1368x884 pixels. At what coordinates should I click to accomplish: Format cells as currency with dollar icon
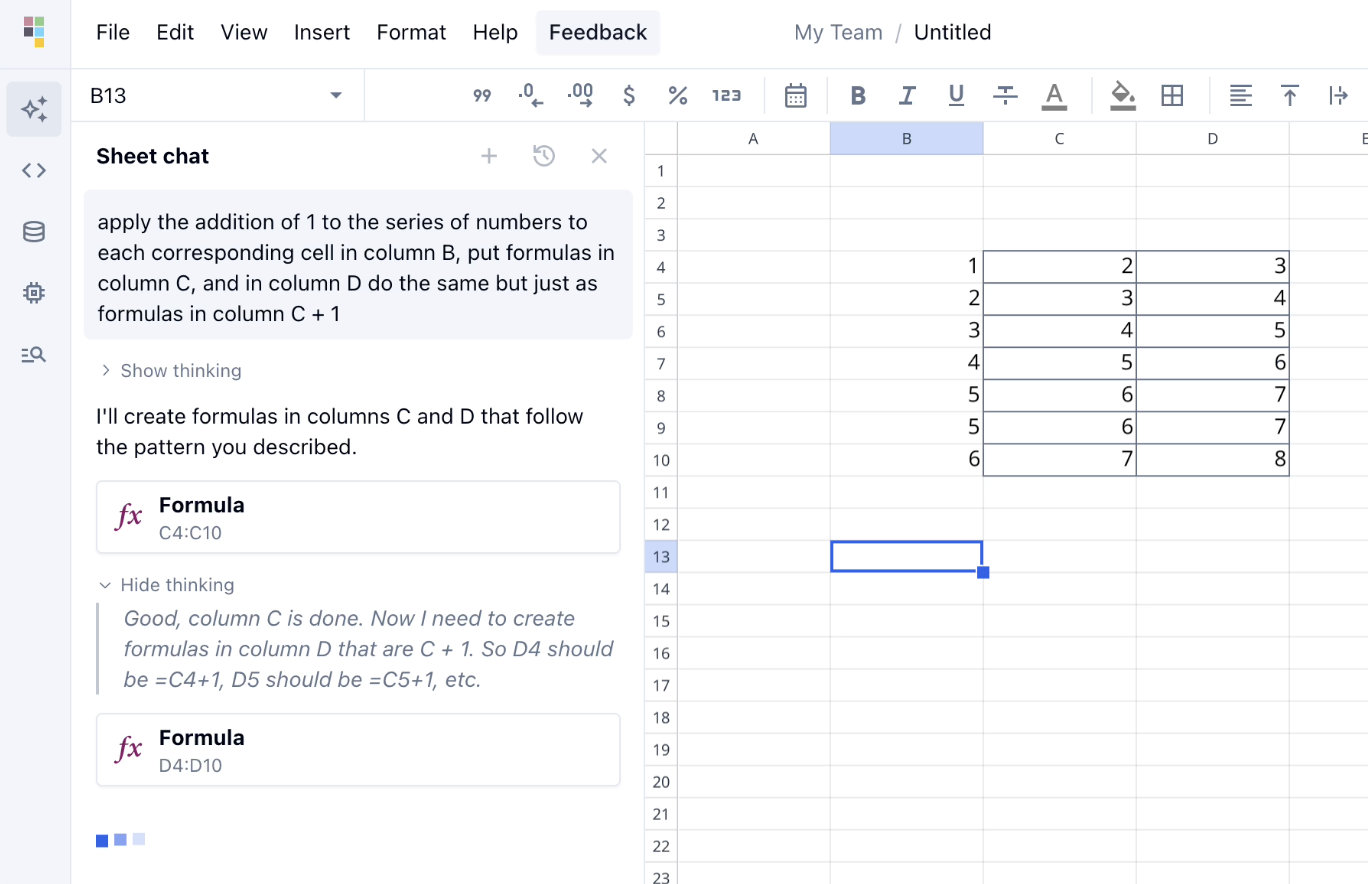(x=629, y=96)
